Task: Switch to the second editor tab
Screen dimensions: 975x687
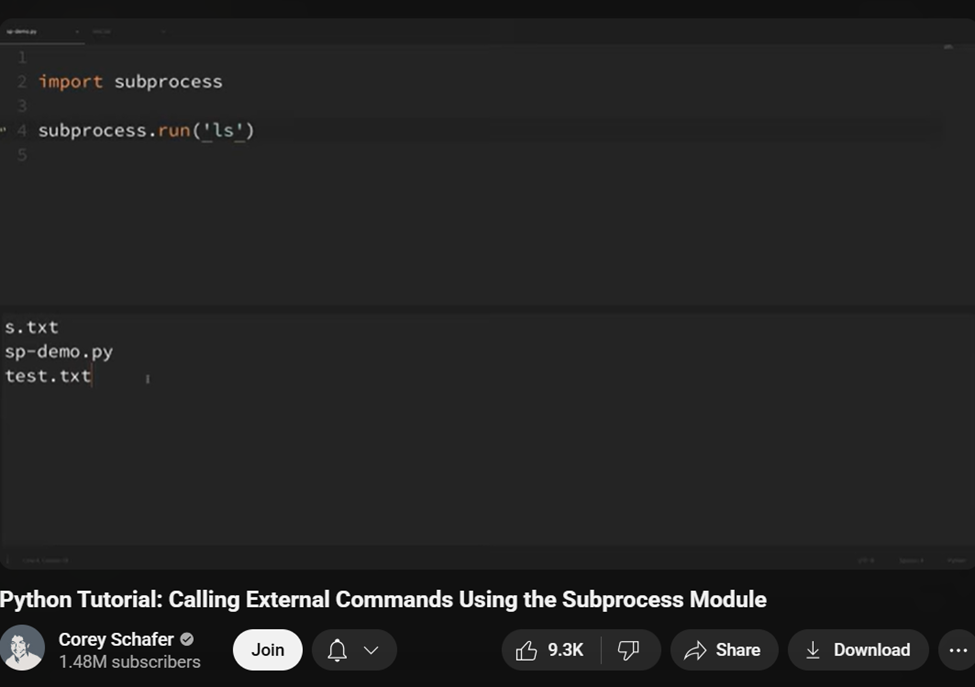Action: tap(103, 32)
